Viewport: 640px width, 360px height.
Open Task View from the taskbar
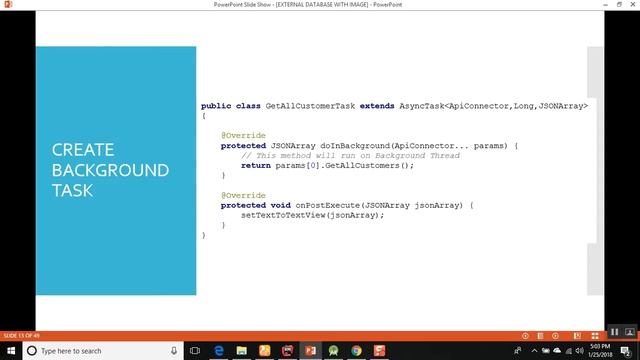tap(195, 351)
